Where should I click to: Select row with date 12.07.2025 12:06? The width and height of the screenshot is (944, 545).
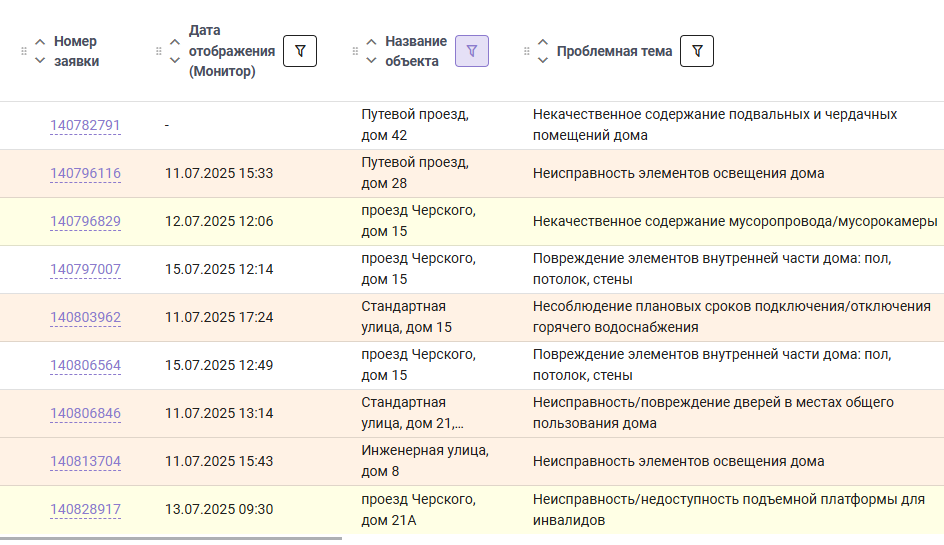point(472,222)
